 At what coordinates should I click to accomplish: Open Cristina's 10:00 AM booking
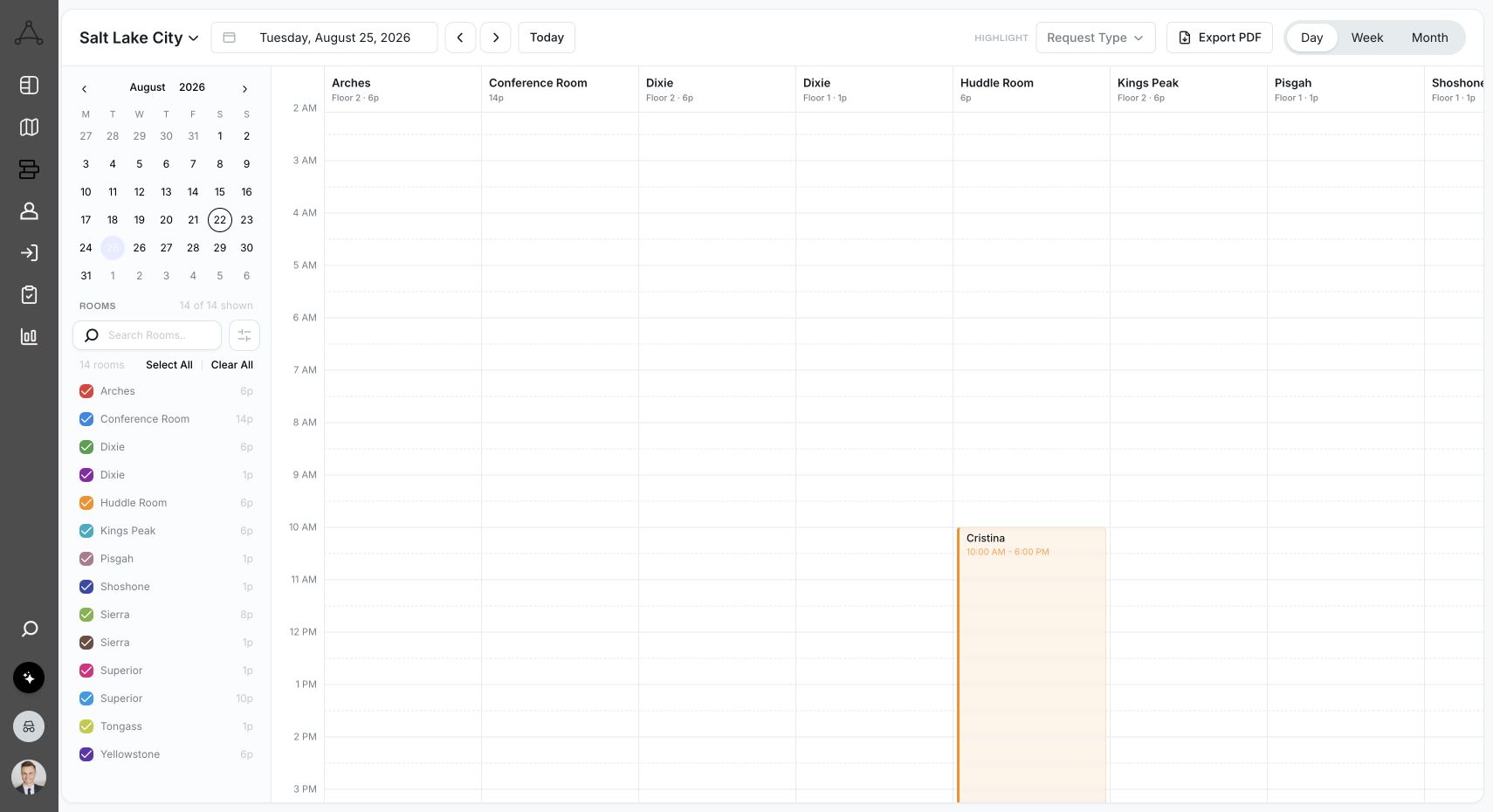point(1031,664)
